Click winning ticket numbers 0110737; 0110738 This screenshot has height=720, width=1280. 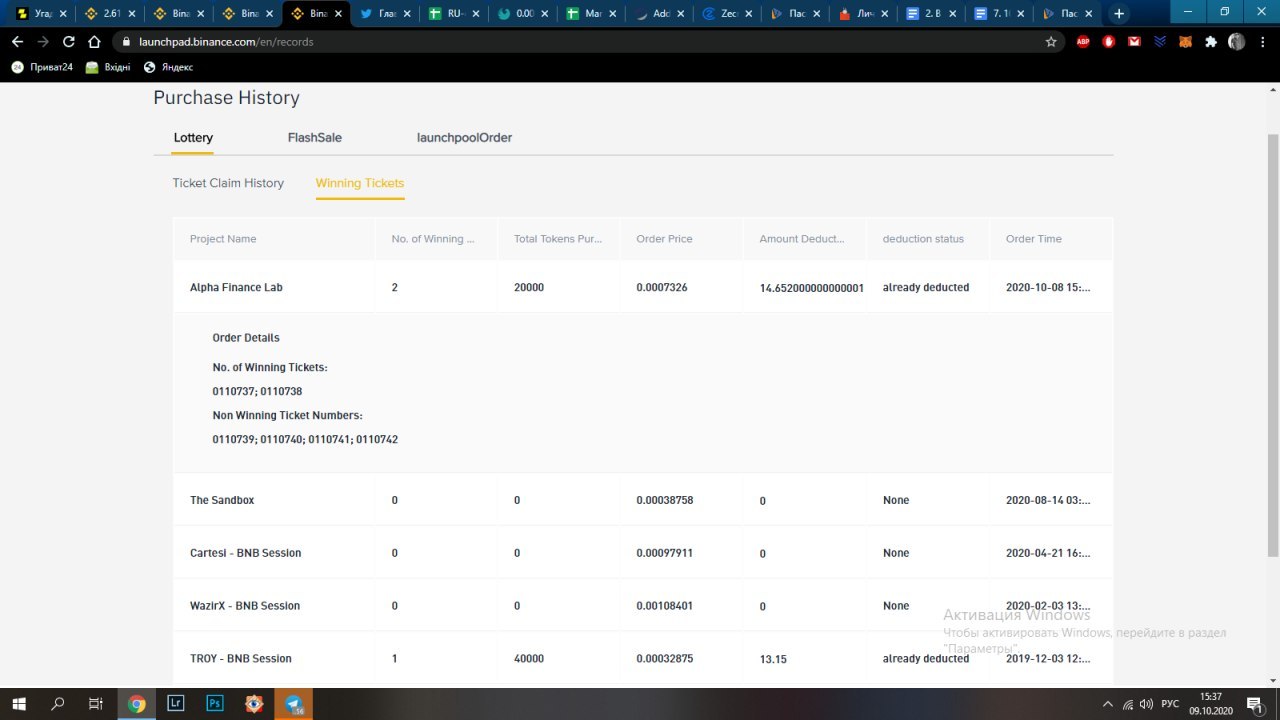pyautogui.click(x=257, y=391)
